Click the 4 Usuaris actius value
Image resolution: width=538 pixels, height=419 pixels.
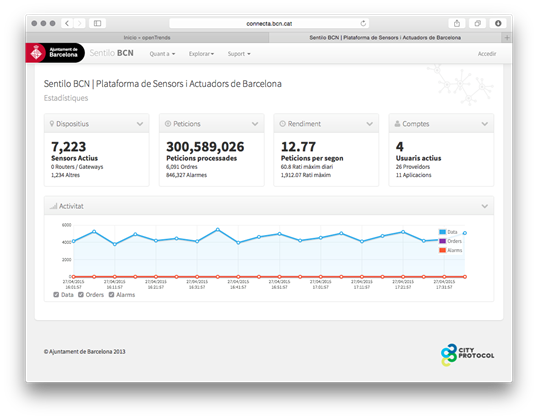click(x=400, y=147)
